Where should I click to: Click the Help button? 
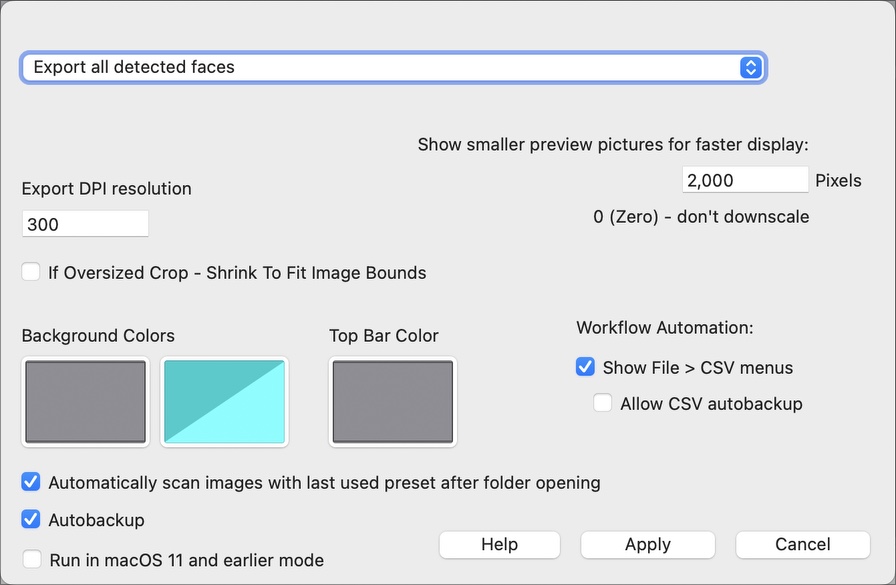[499, 545]
